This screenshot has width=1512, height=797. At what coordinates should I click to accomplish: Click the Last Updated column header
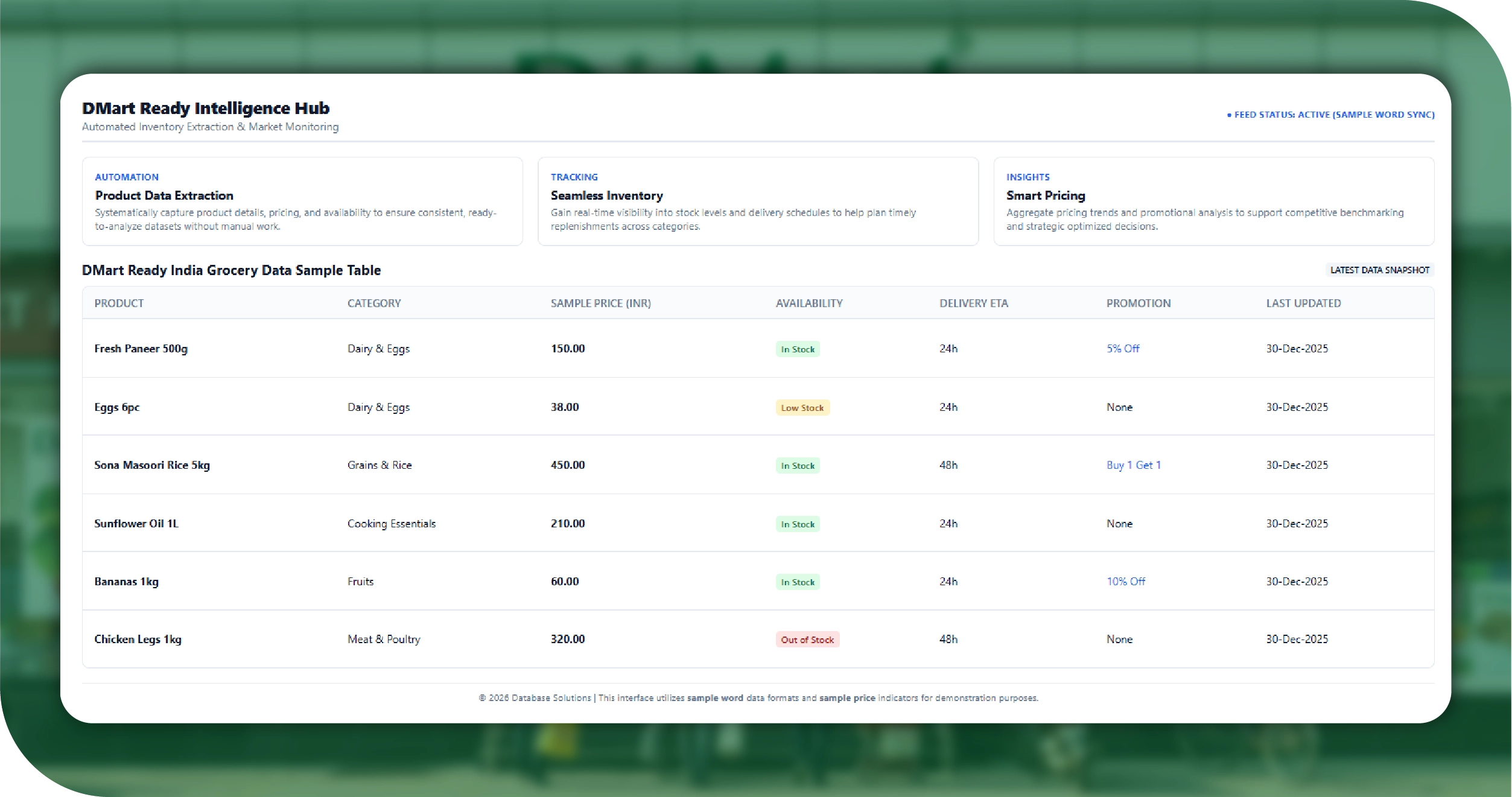coord(1303,303)
